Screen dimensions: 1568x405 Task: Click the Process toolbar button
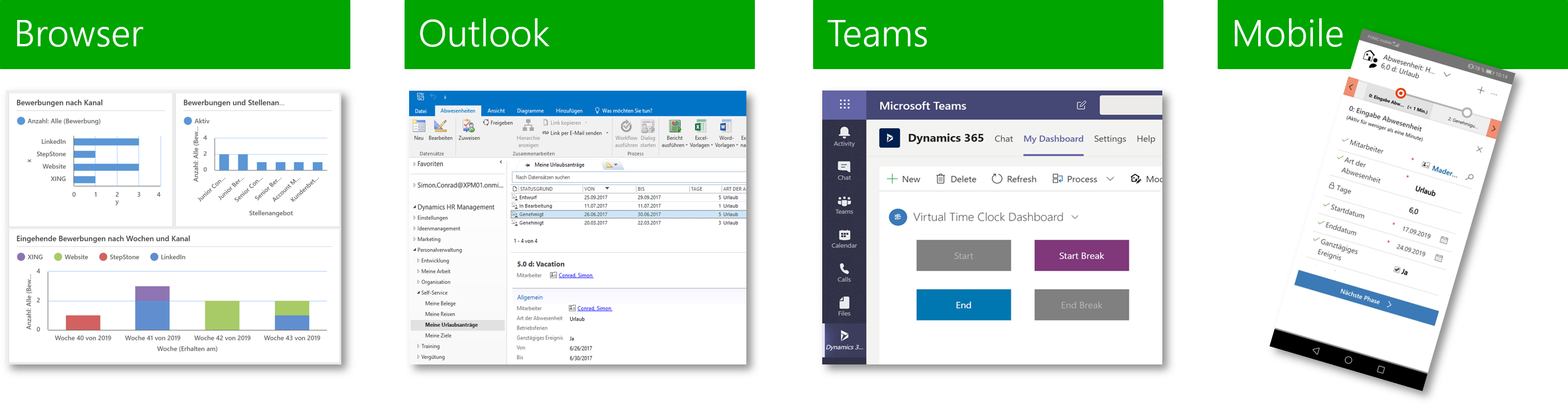point(1074,179)
